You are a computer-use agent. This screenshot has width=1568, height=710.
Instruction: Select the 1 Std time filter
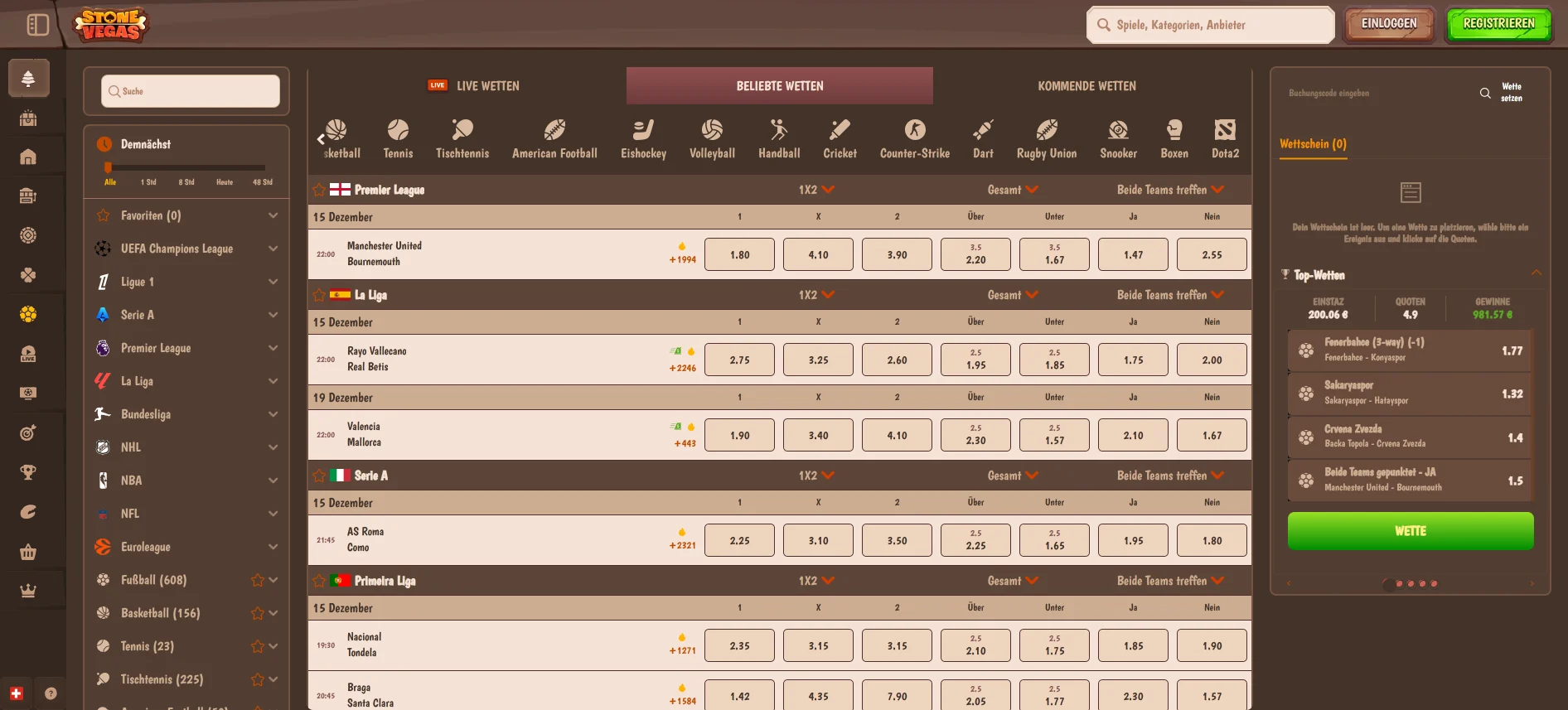(148, 182)
